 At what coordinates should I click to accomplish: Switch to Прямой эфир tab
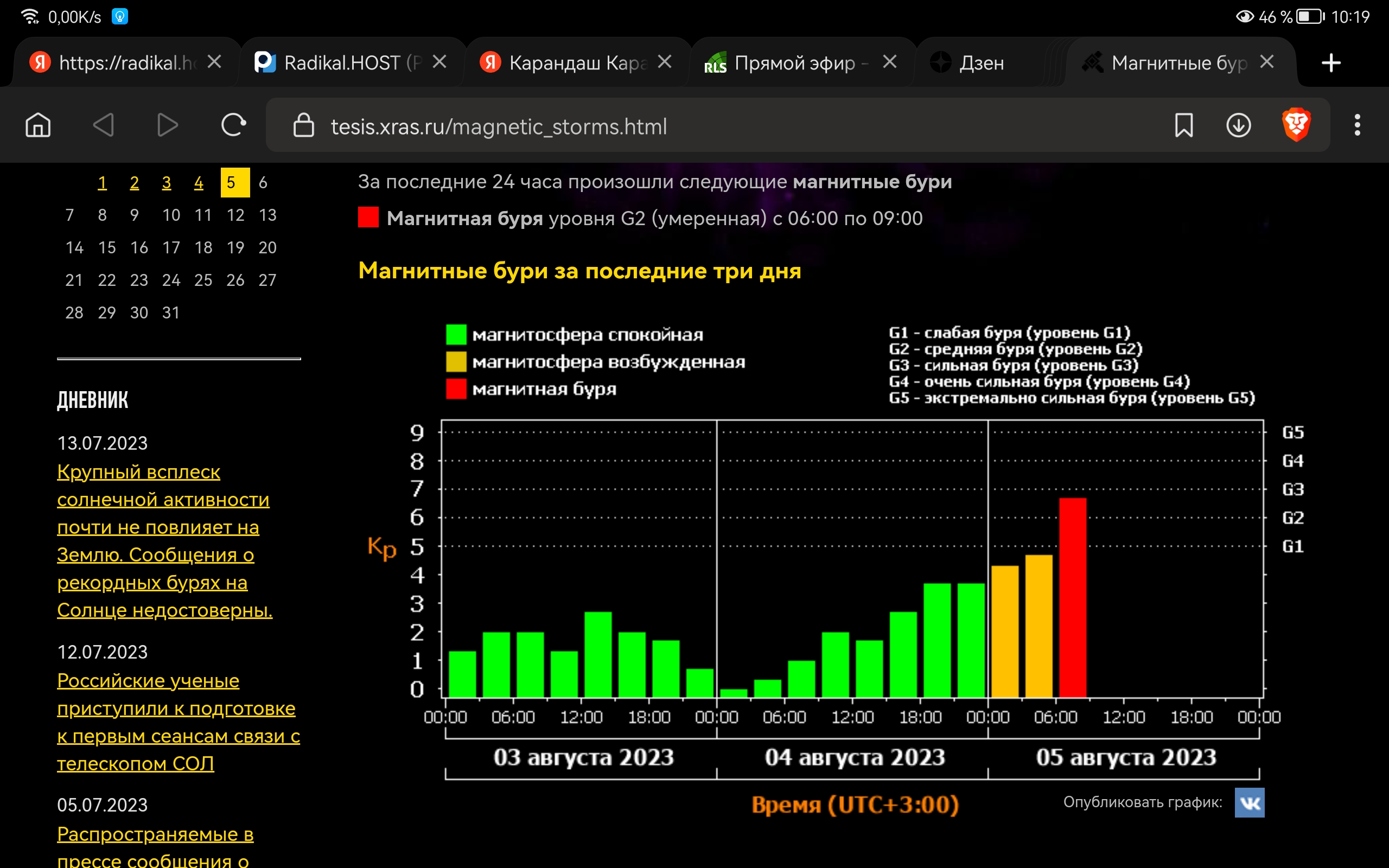(x=794, y=62)
